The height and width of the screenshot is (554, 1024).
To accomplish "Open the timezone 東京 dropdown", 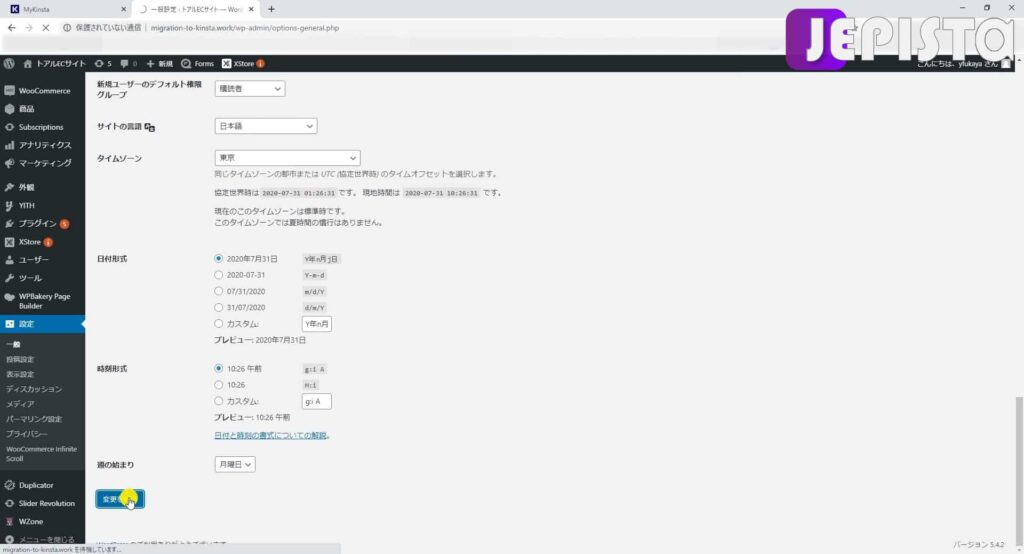I will click(x=287, y=158).
